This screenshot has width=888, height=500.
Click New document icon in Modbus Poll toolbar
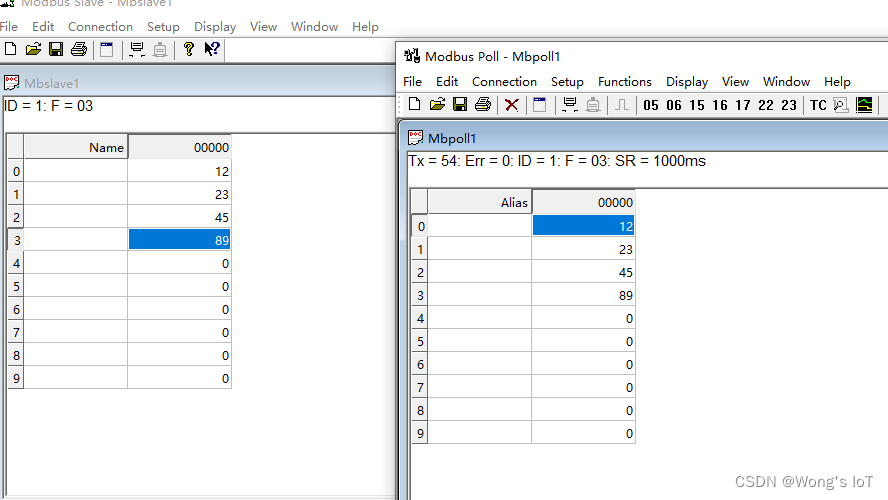tap(415, 104)
